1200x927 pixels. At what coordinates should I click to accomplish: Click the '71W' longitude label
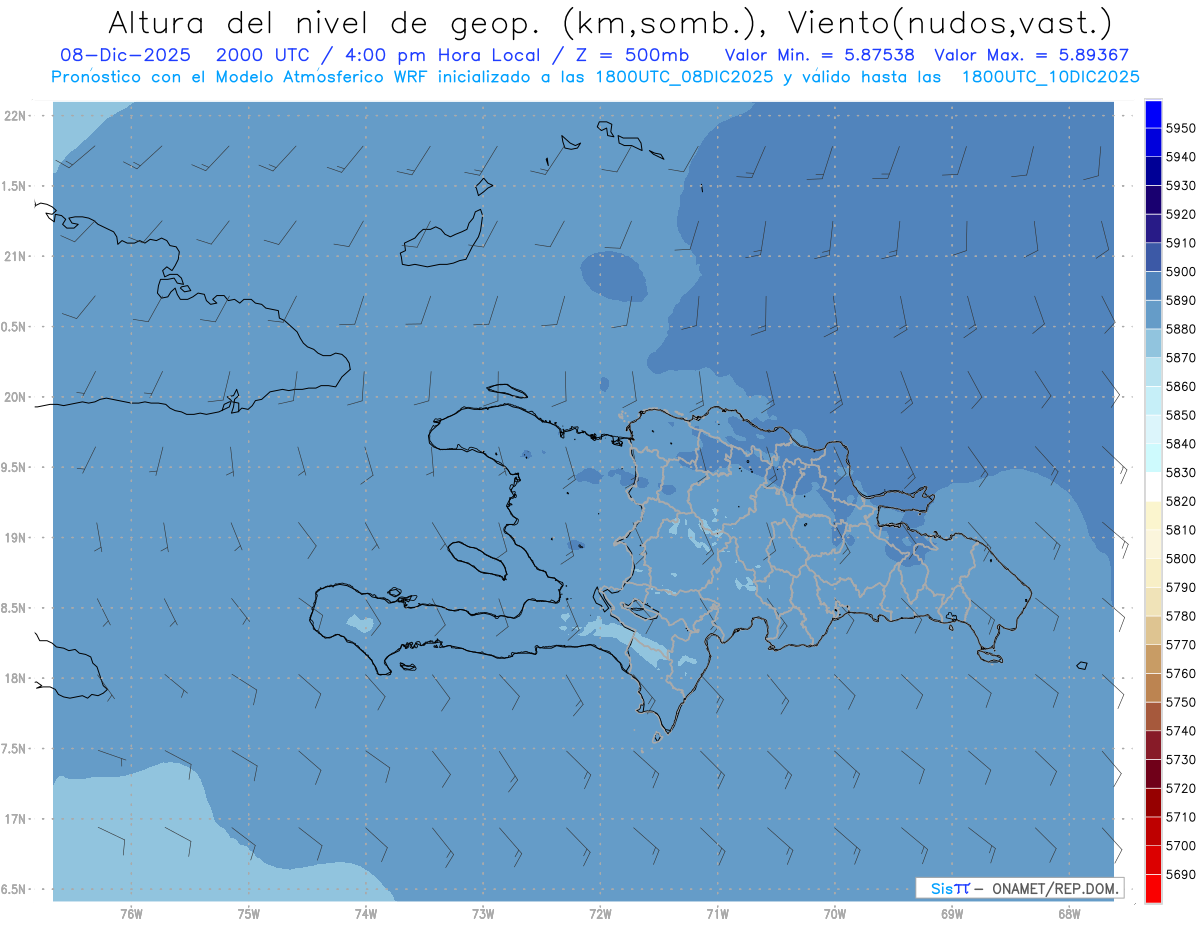click(x=717, y=914)
